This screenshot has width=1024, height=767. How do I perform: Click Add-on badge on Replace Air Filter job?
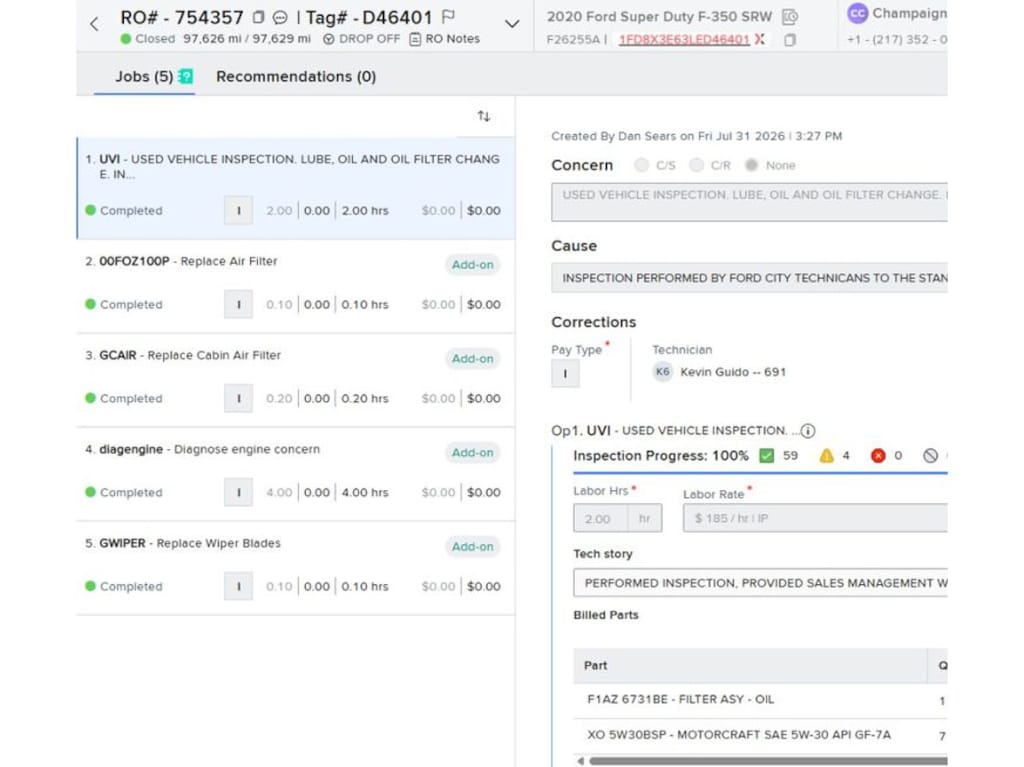click(x=473, y=265)
